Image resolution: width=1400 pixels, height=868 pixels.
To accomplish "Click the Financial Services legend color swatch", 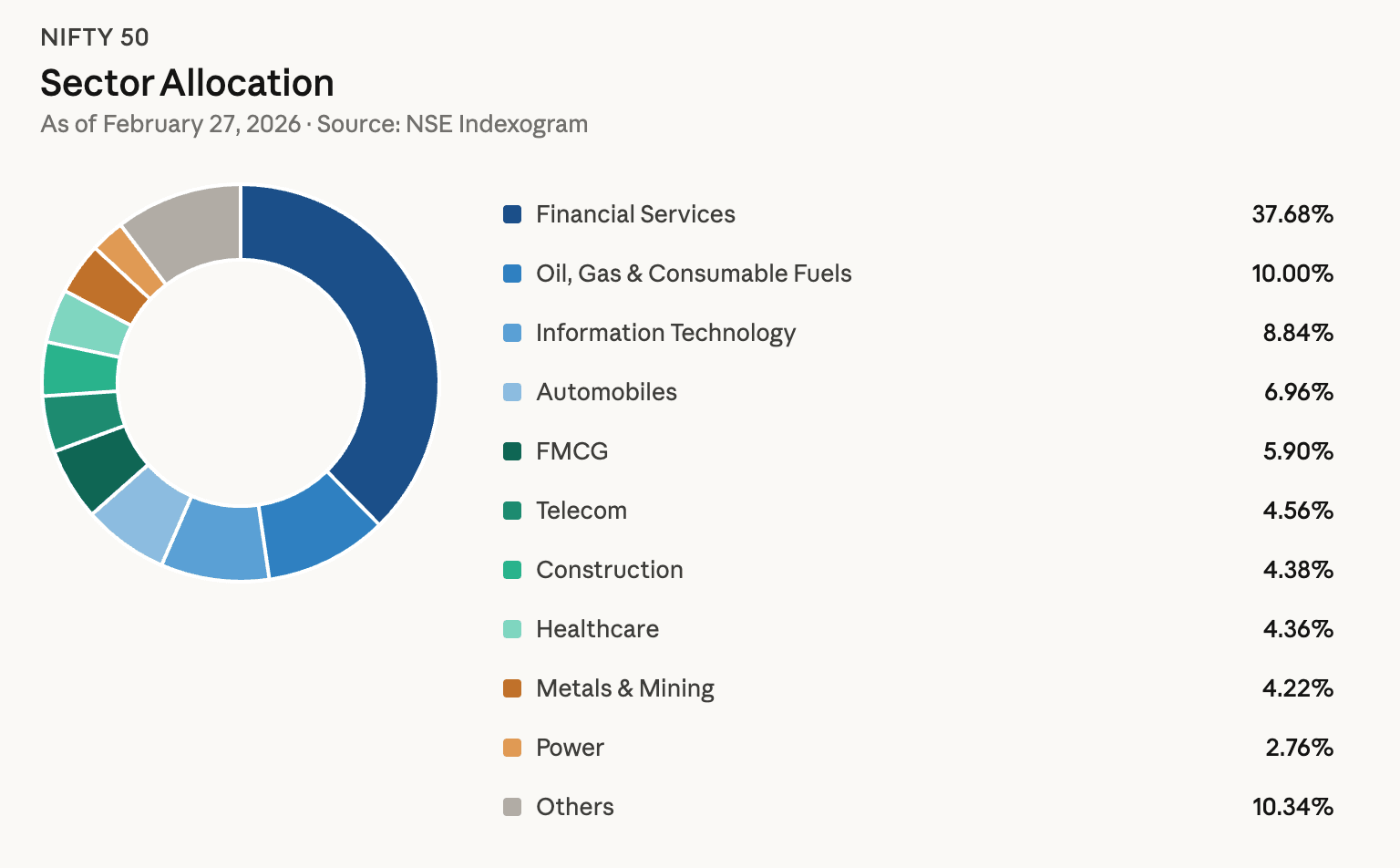I will click(x=512, y=214).
